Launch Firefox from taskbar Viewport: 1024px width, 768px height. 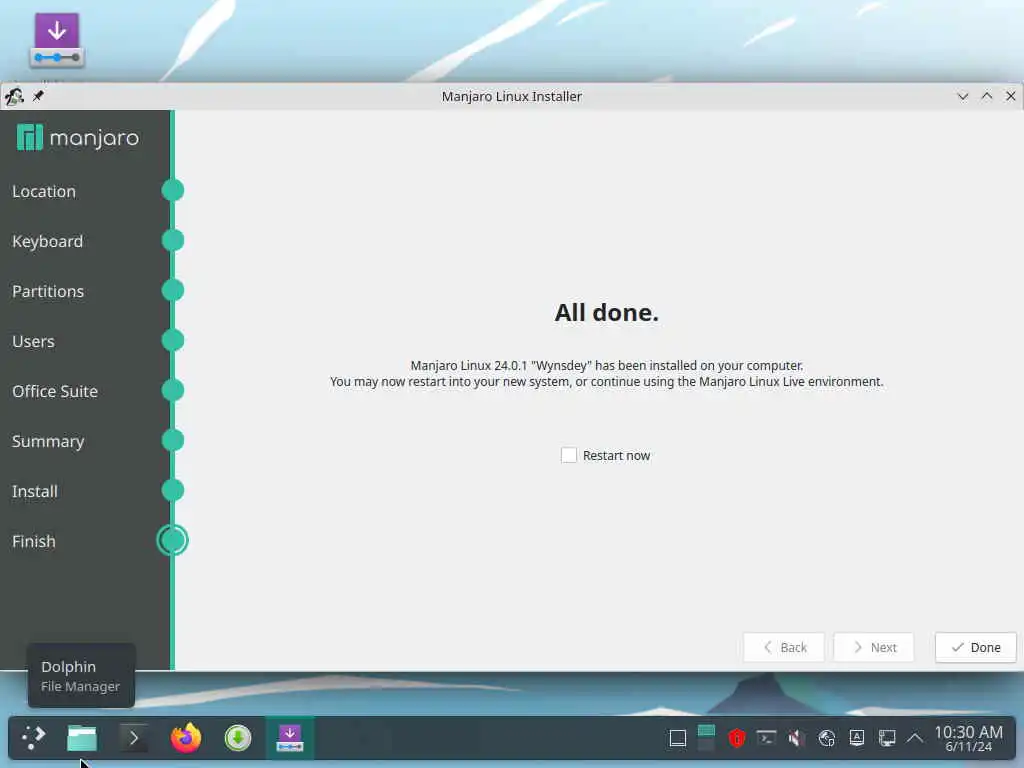[x=186, y=738]
